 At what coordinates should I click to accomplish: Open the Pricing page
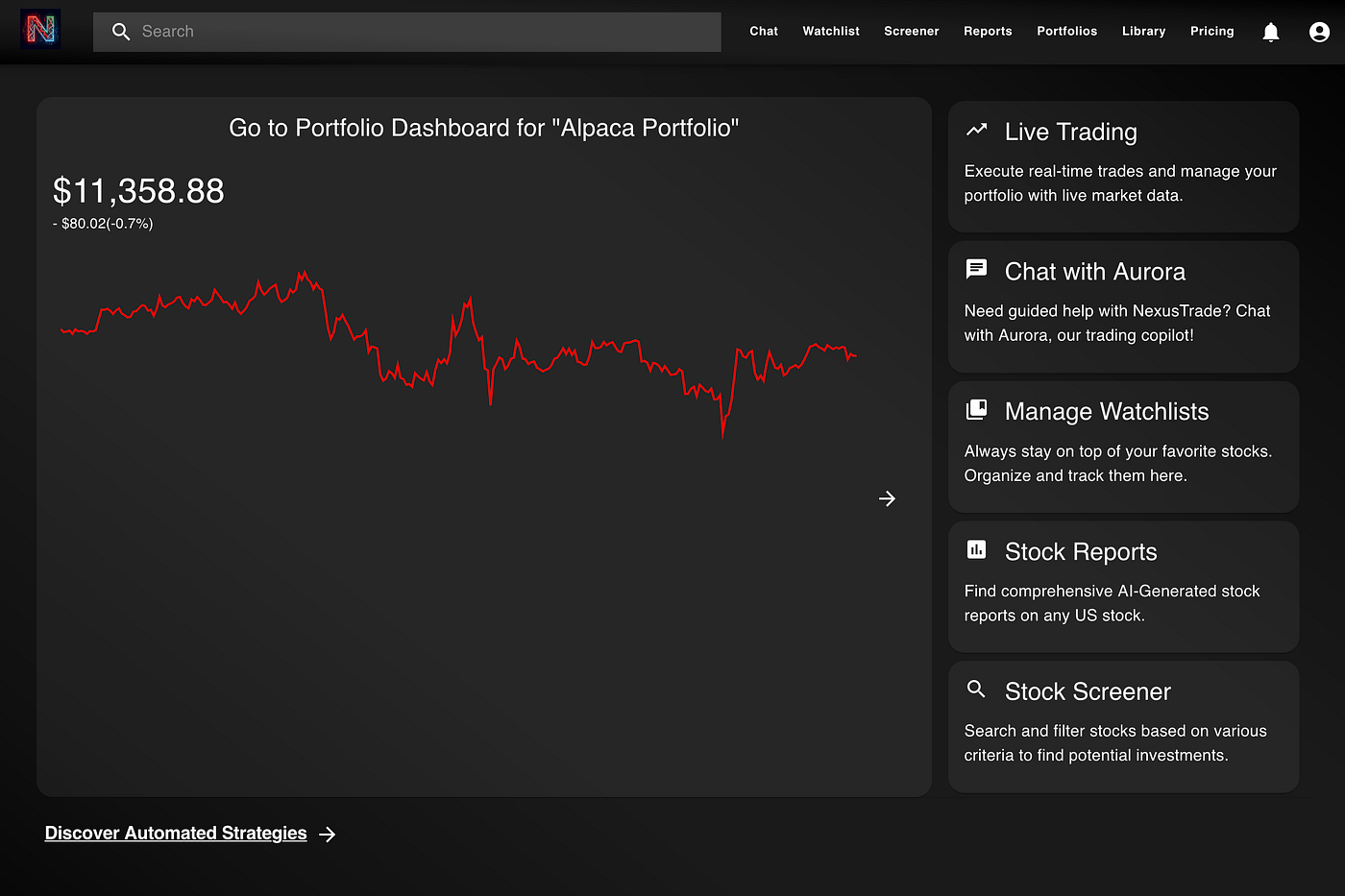coord(1211,31)
